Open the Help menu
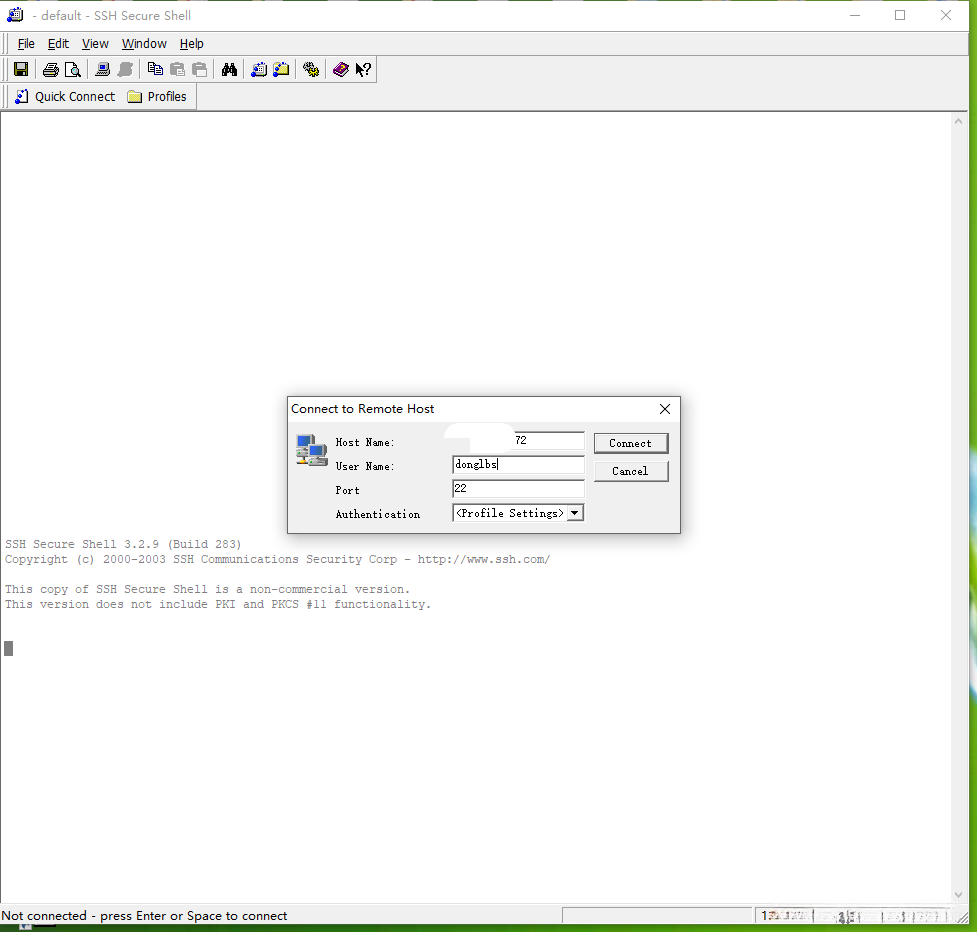The height and width of the screenshot is (932, 977). 191,44
